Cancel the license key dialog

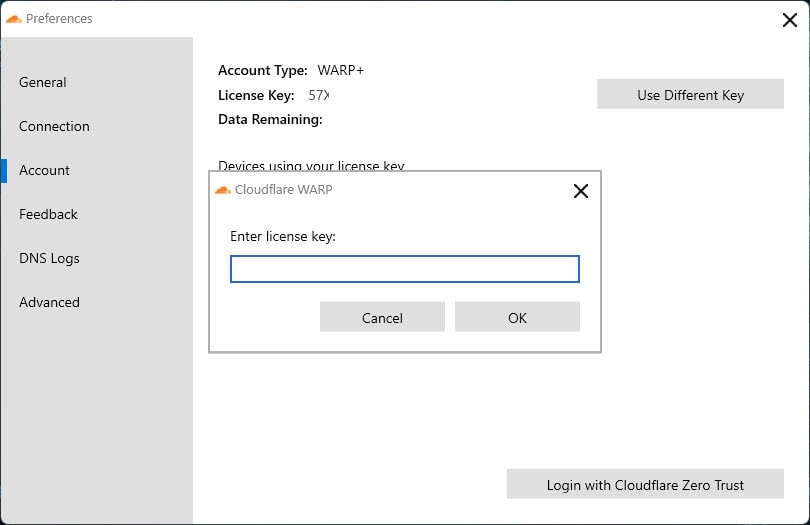[x=382, y=318]
